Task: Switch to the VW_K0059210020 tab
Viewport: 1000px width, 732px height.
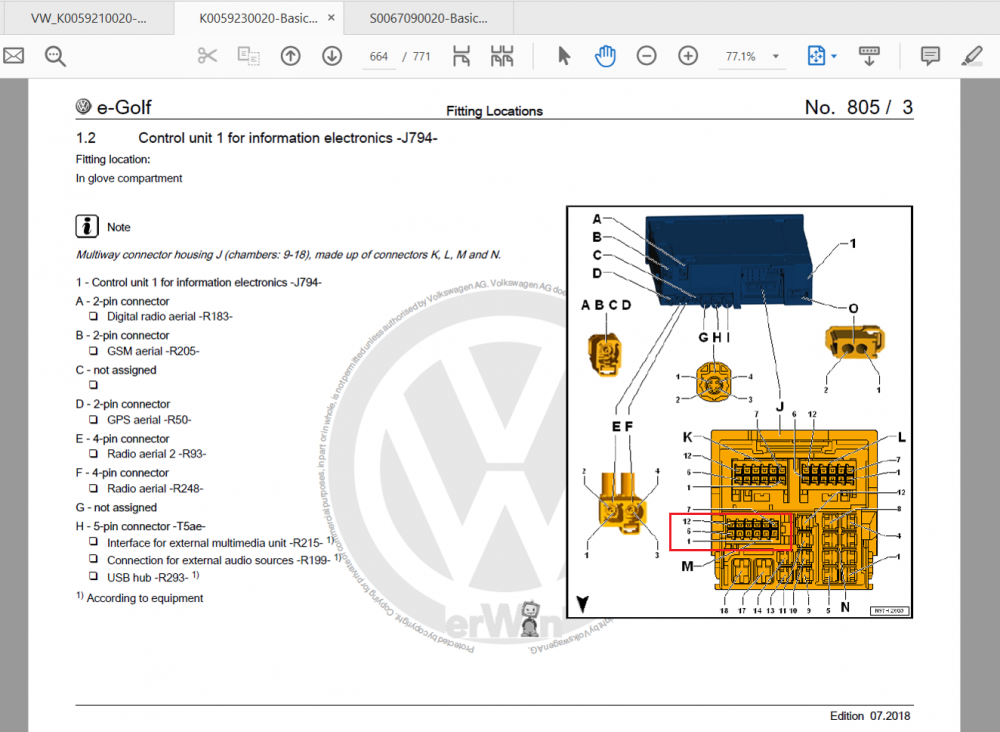Action: tap(88, 18)
